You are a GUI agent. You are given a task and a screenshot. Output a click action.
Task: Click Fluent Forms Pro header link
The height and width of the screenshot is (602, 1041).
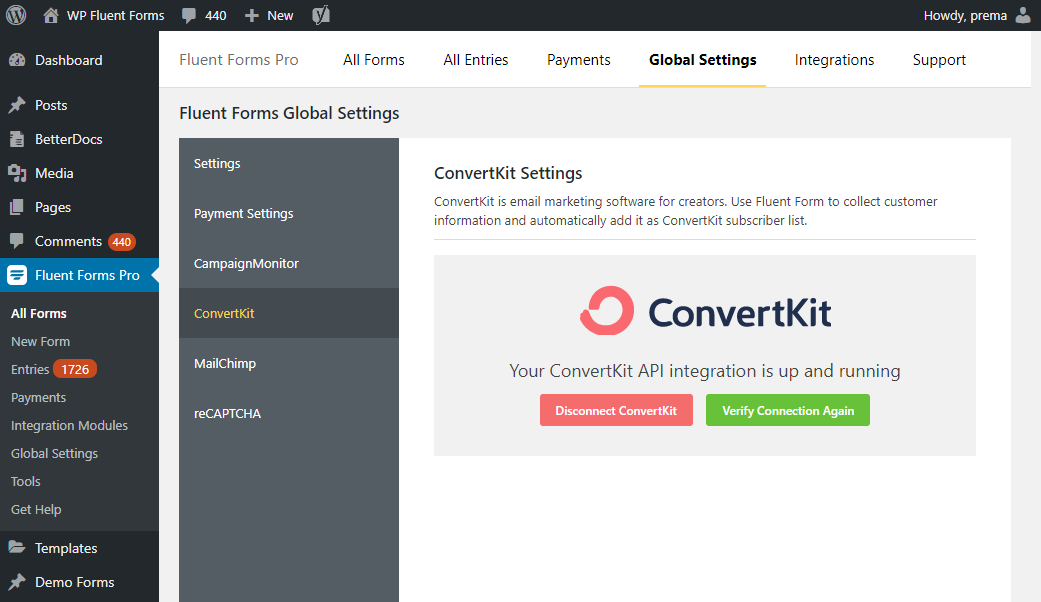pos(239,60)
